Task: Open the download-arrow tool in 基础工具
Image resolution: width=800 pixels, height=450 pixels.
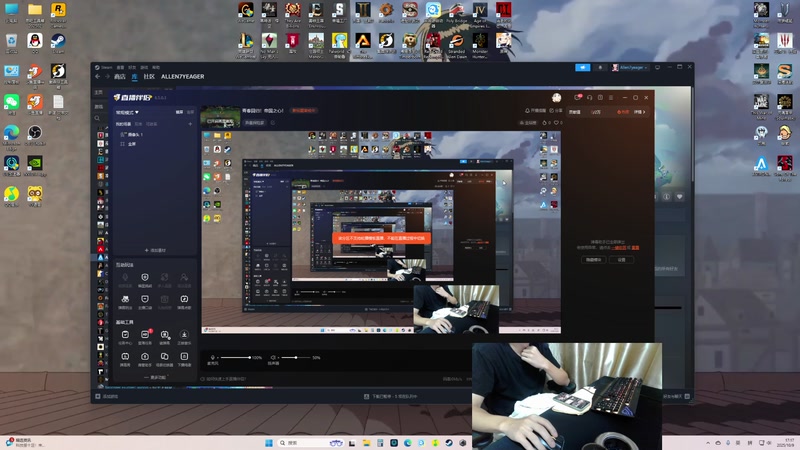Action: click(x=184, y=335)
